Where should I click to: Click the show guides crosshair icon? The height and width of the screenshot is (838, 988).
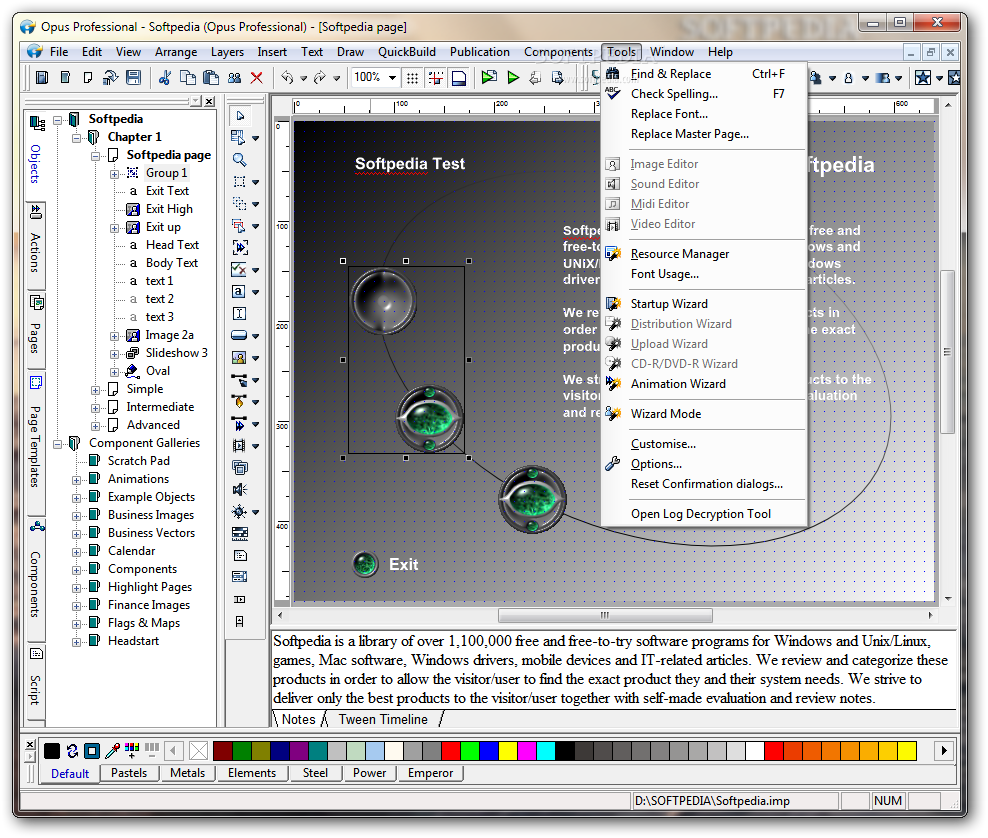435,77
